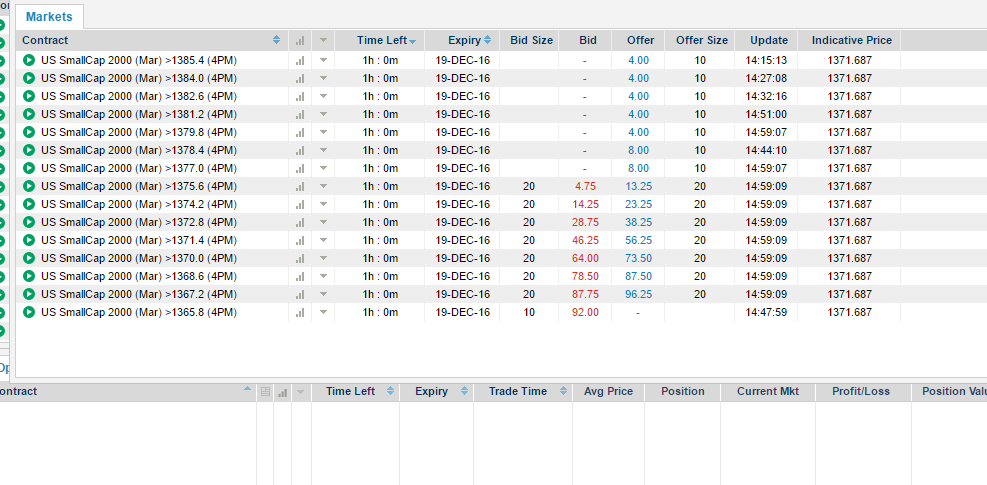This screenshot has width=987, height=485.
Task: Click Position column header in lower table
Action: [682, 391]
